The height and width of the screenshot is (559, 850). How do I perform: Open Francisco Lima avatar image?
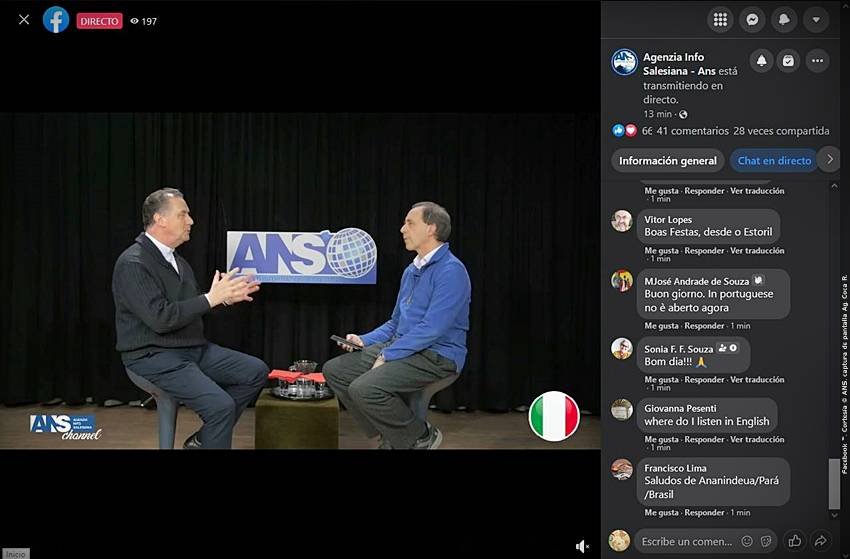tap(622, 469)
